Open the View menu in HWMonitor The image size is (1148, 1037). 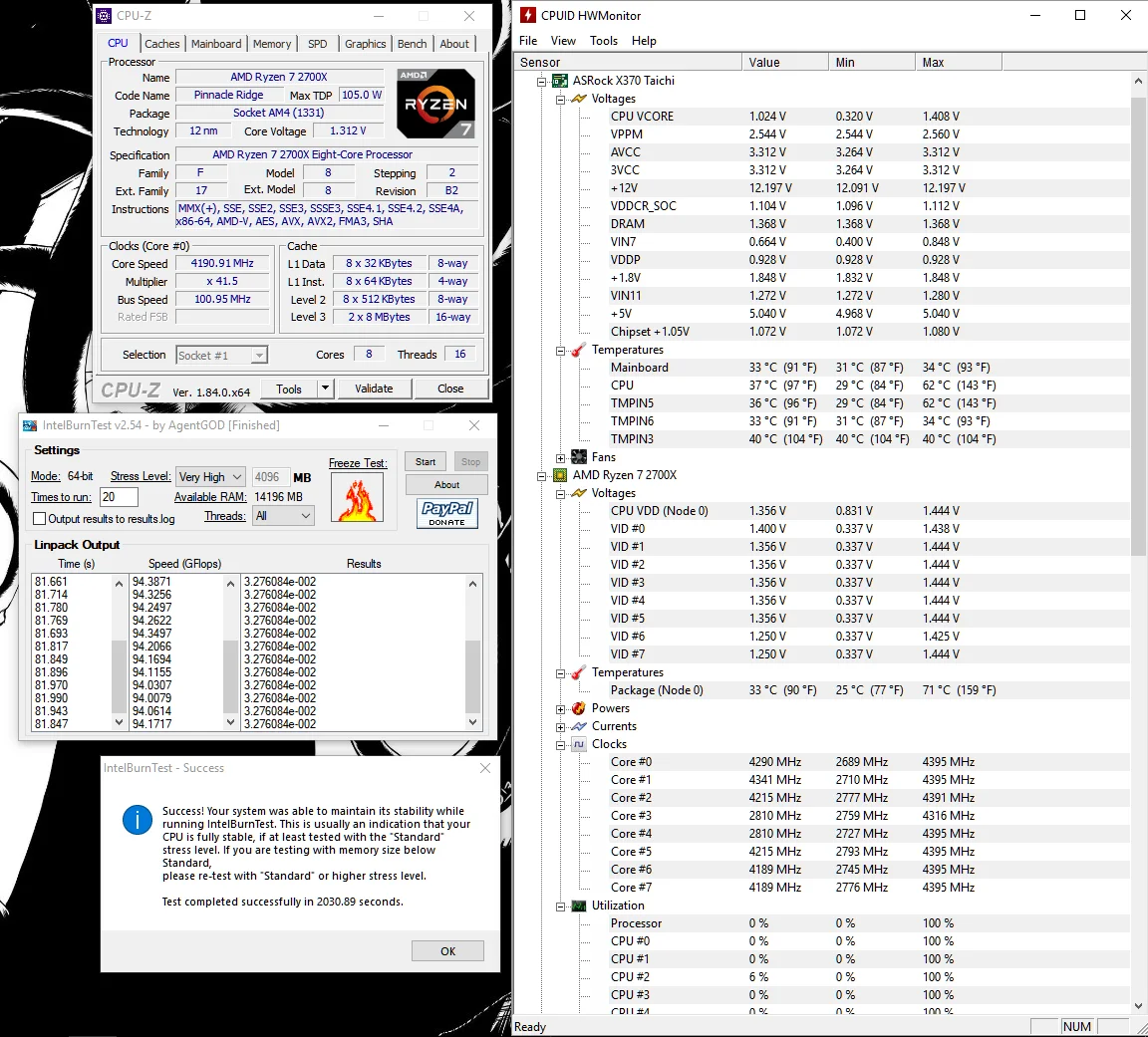tap(563, 41)
